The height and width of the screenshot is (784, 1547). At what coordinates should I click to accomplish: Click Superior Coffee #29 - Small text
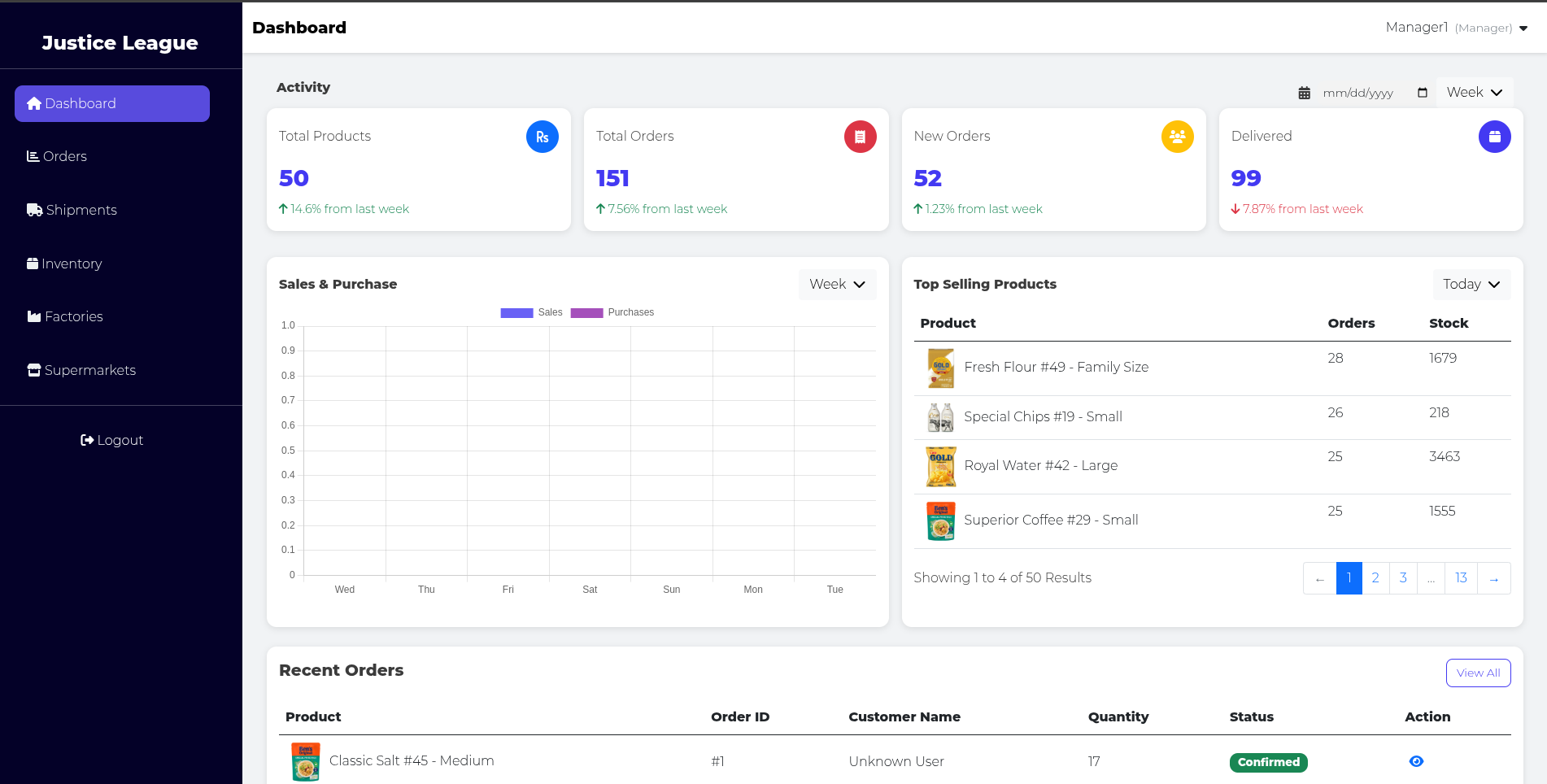(x=1051, y=520)
